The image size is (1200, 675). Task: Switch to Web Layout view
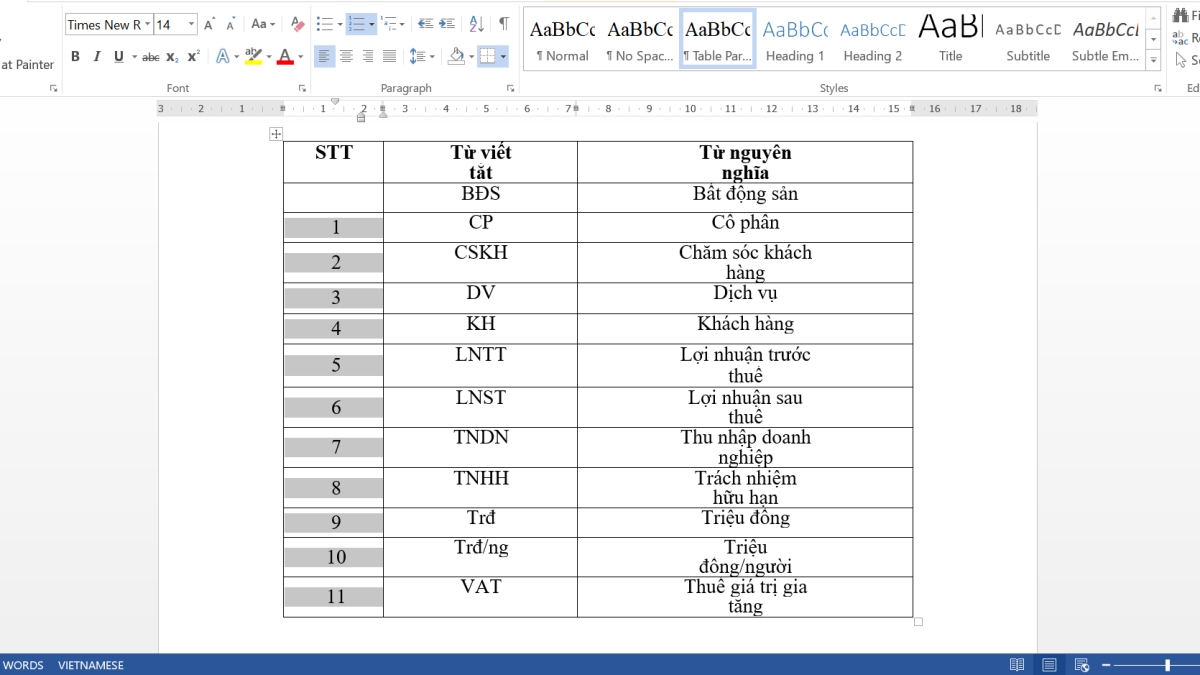1081,664
